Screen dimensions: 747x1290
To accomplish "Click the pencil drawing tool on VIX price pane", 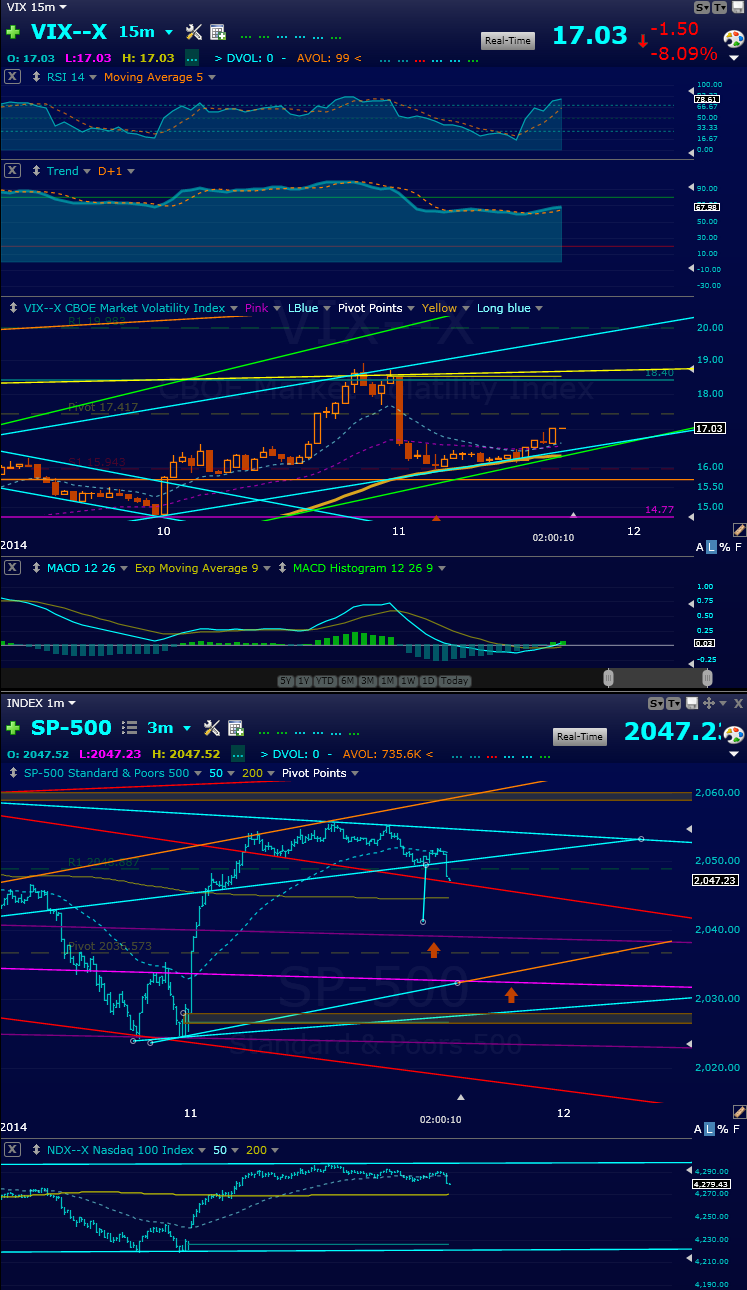I will tap(739, 529).
